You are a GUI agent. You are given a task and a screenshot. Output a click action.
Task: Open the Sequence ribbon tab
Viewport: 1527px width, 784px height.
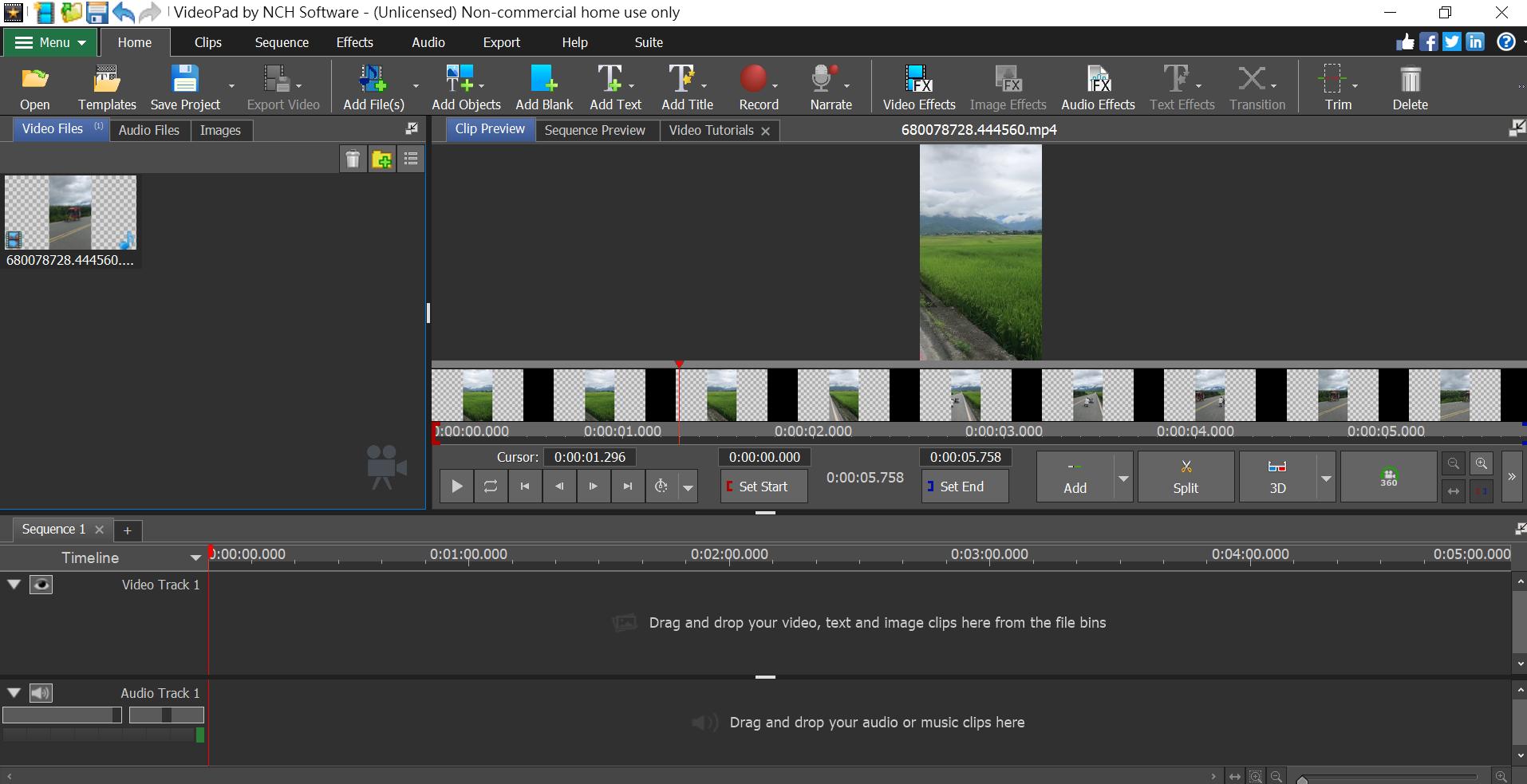click(x=282, y=42)
